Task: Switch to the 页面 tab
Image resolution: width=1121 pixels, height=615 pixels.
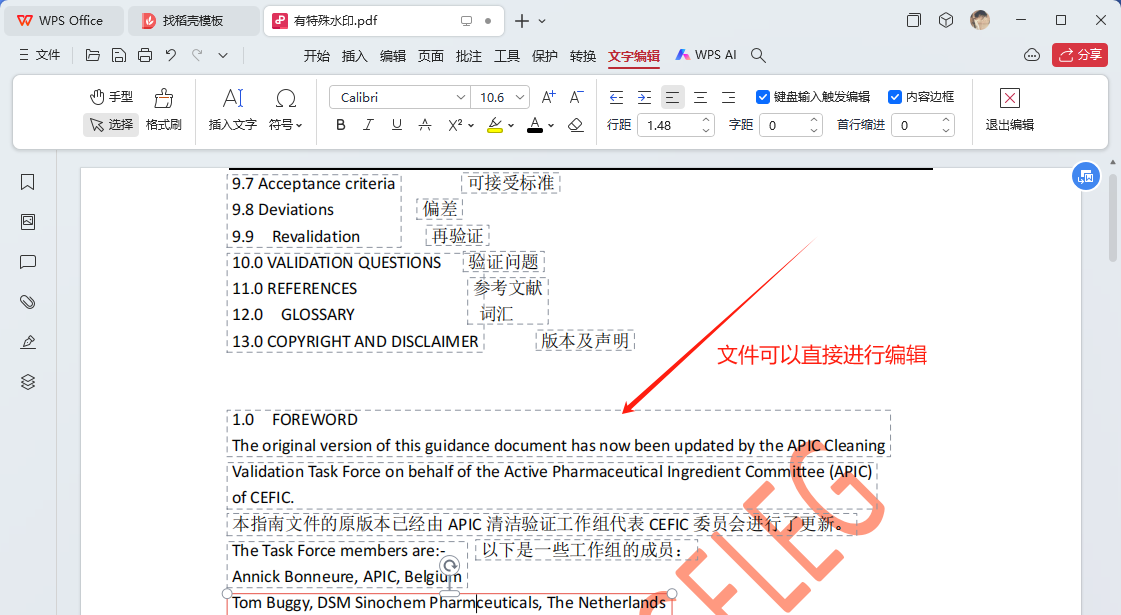Action: coord(430,56)
